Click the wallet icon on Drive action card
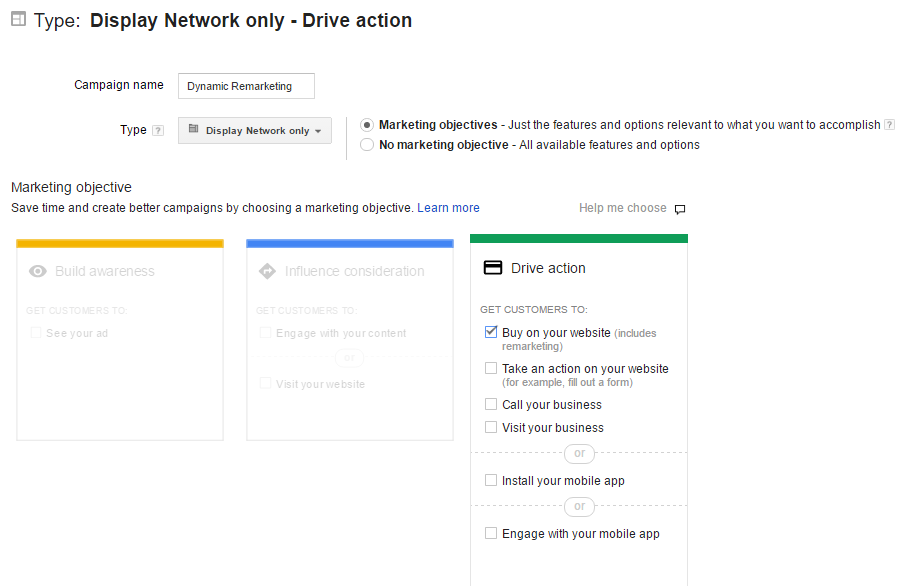This screenshot has height=586, width=909. coord(493,266)
